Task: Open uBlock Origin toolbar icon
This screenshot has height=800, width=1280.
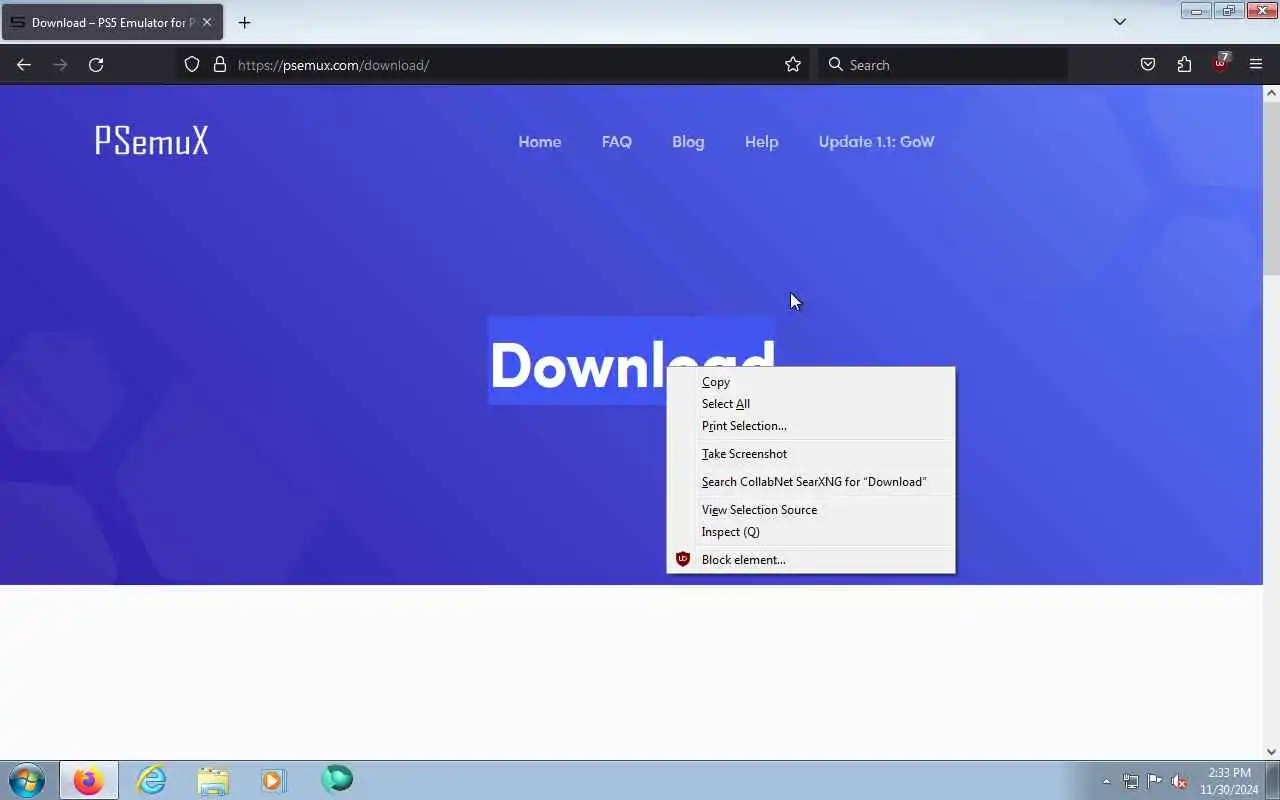Action: point(1220,63)
